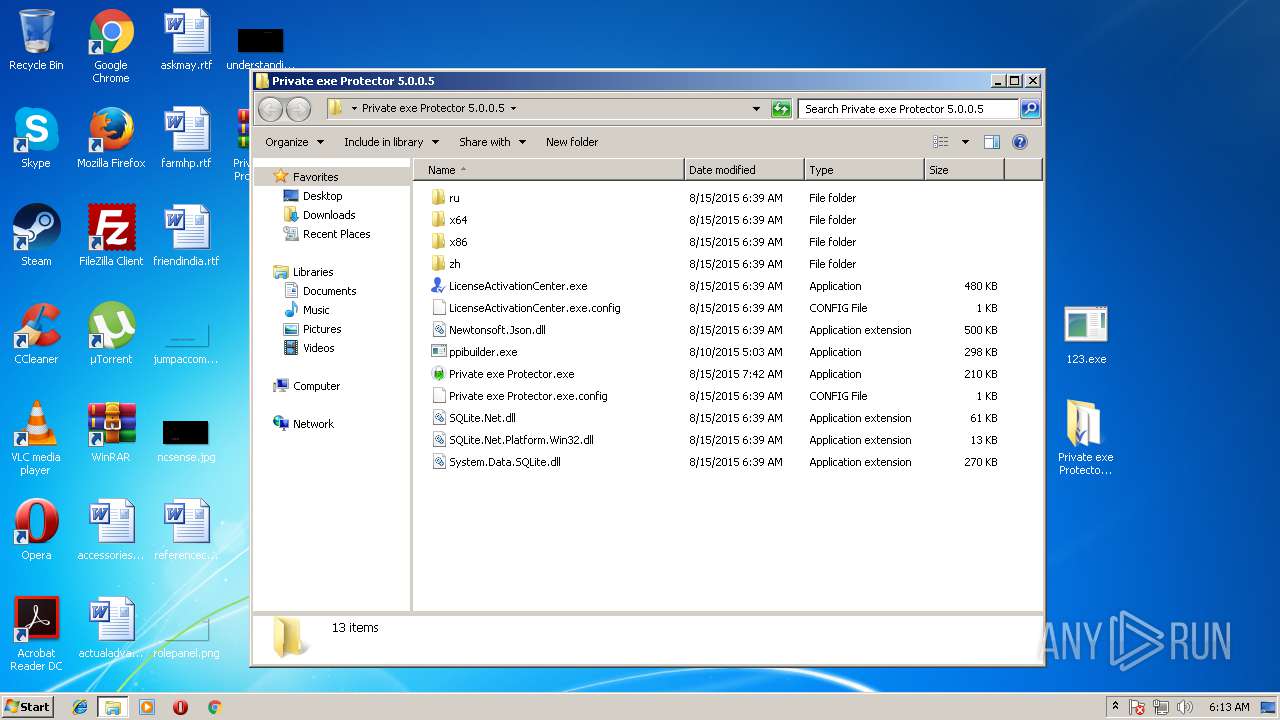
Task: Sort by Size column header
Action: coord(964,170)
